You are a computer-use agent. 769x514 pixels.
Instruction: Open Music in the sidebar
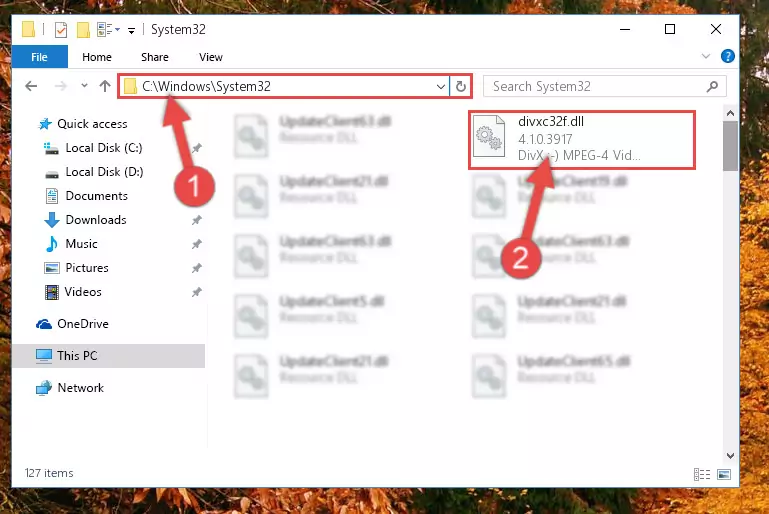[x=72, y=244]
